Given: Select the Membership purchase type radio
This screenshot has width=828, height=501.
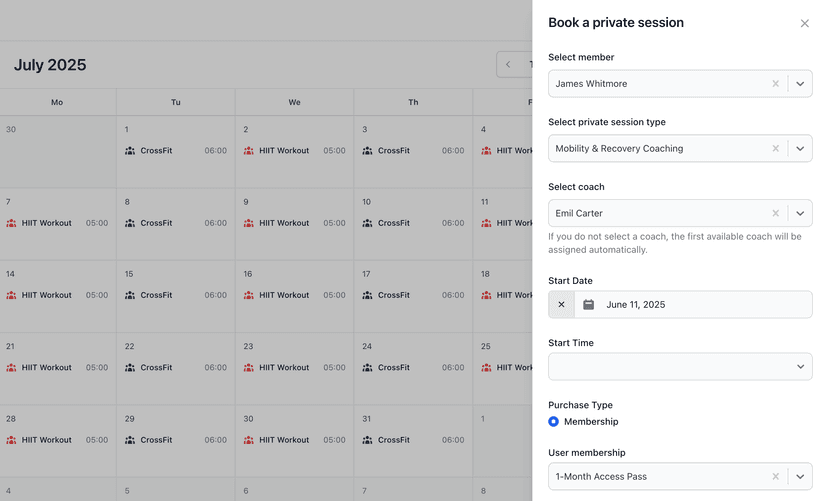Looking at the screenshot, I should click(x=553, y=421).
